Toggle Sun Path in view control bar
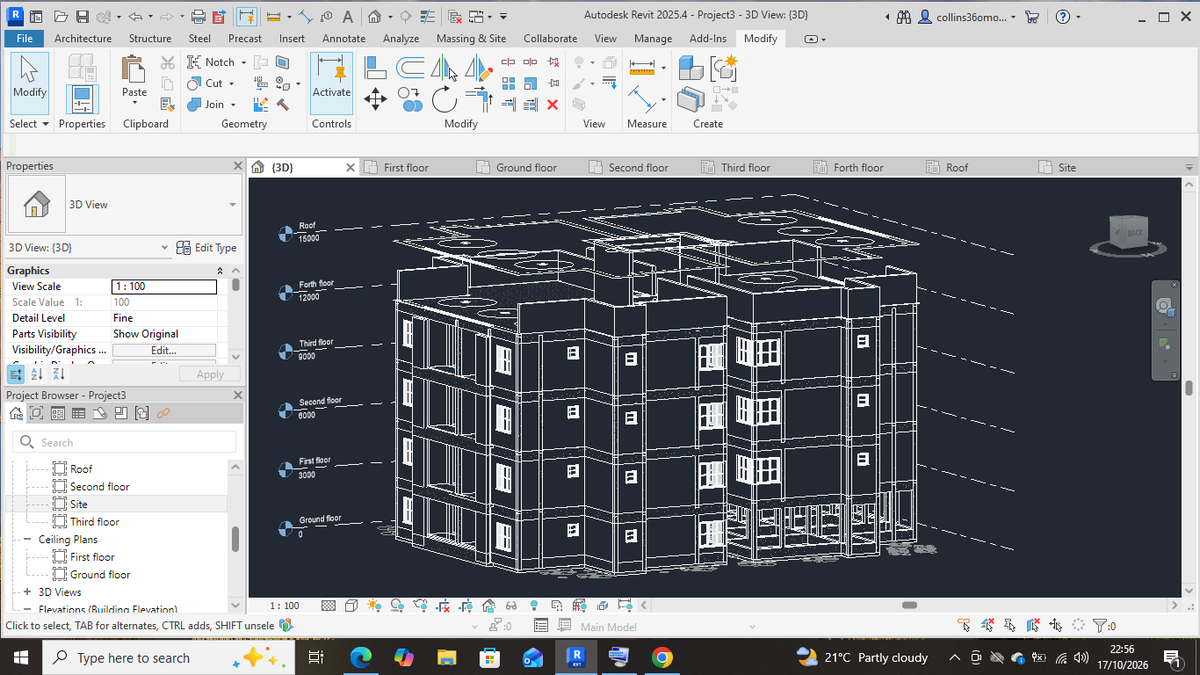 (374, 605)
